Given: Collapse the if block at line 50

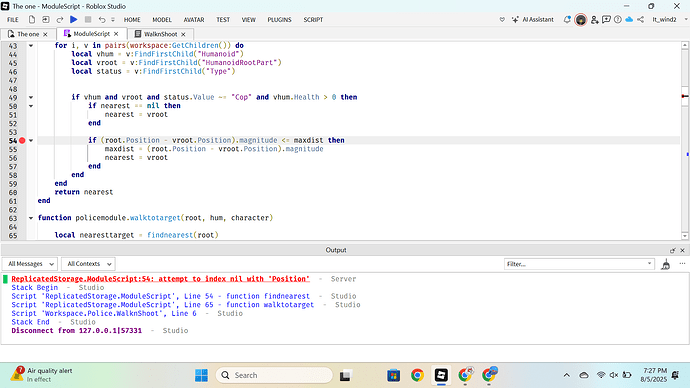Looking at the screenshot, I should click(31, 106).
